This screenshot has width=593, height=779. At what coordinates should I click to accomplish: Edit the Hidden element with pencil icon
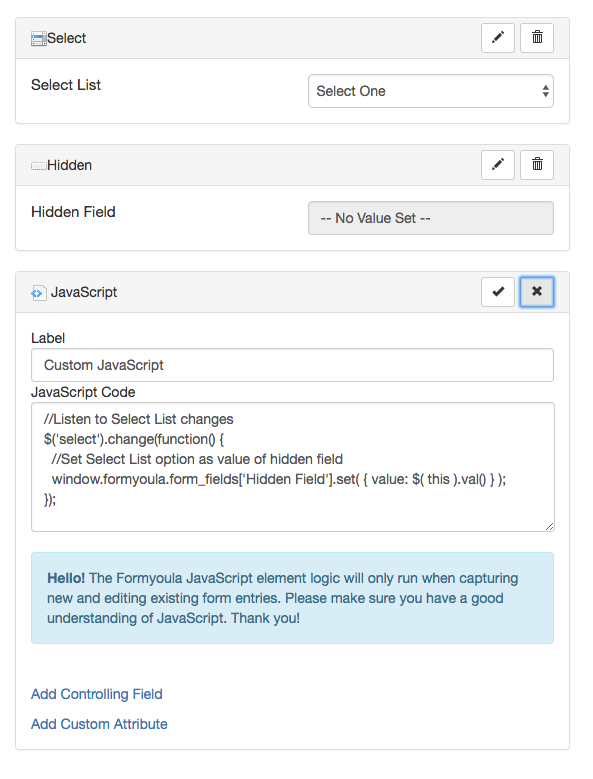coord(498,165)
